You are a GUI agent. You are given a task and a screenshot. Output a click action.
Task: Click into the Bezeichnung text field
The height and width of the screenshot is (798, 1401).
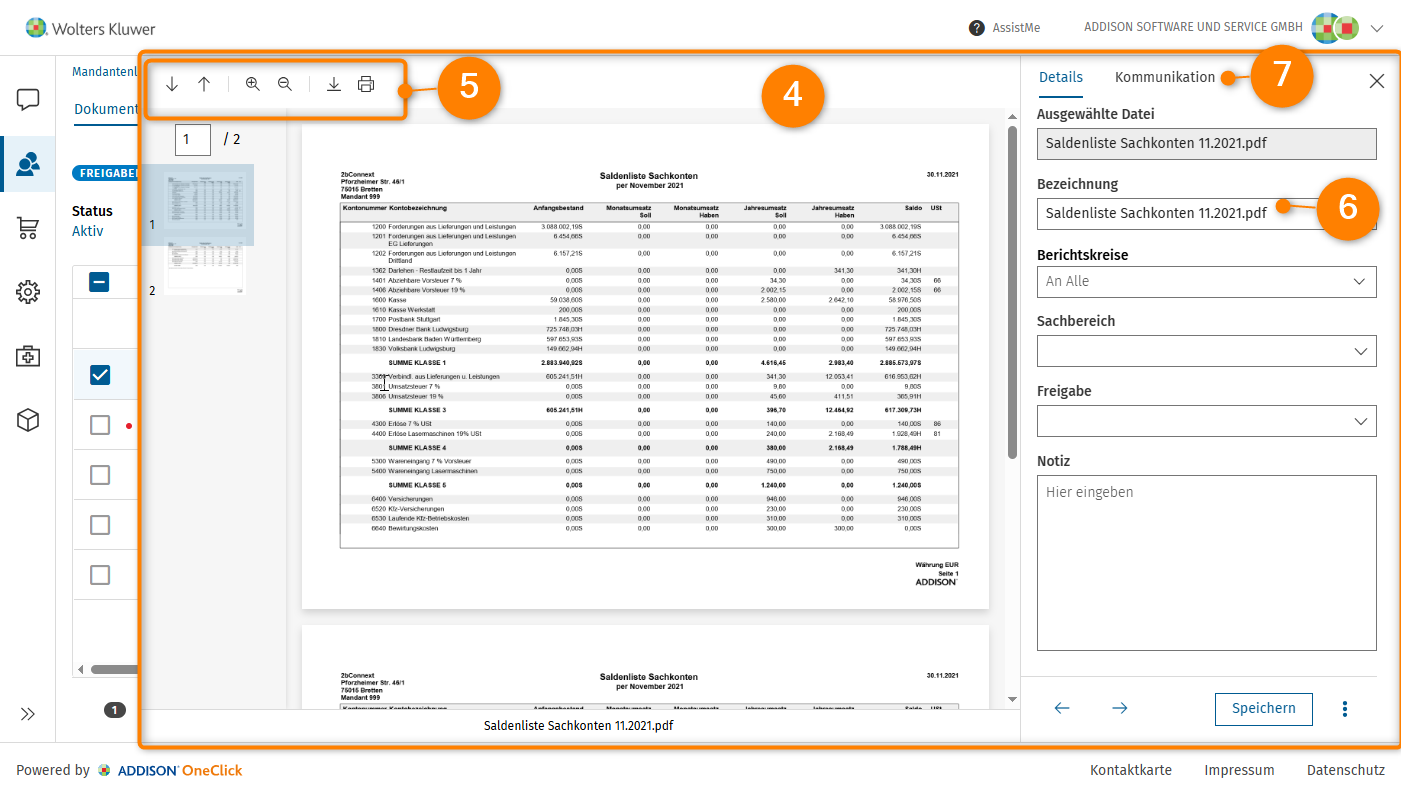click(x=1207, y=213)
